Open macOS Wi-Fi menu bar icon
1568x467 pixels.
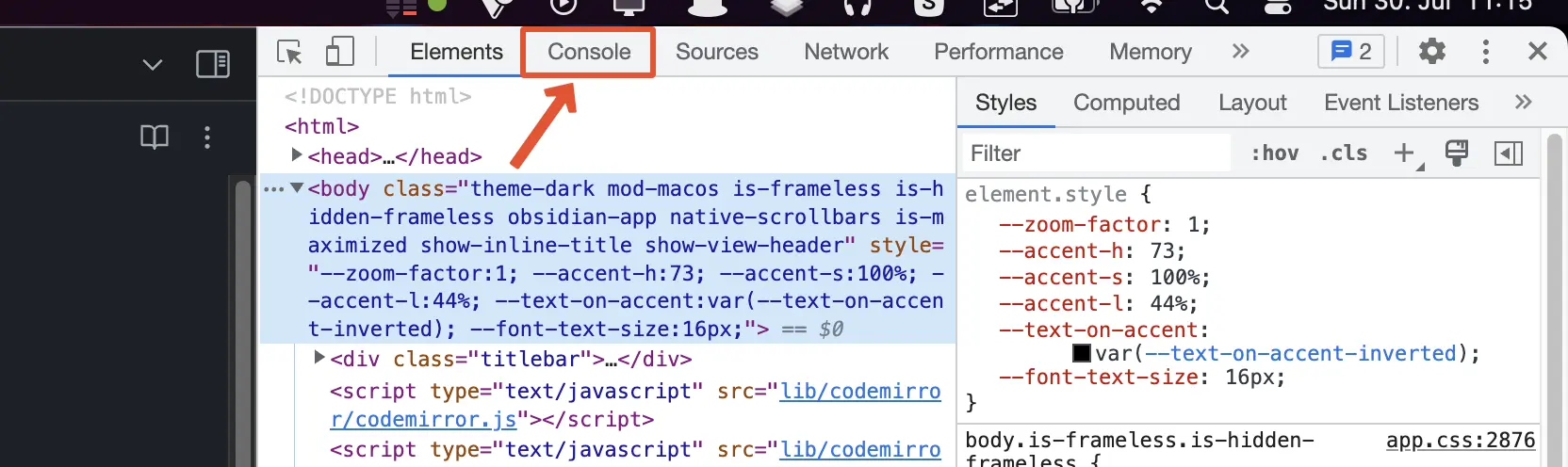(1151, 6)
